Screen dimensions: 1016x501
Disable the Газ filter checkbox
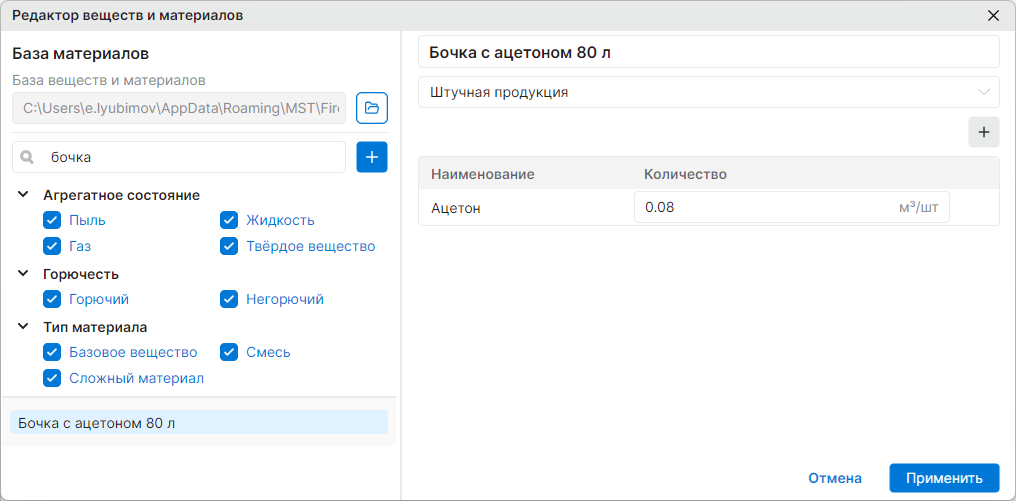[52, 246]
